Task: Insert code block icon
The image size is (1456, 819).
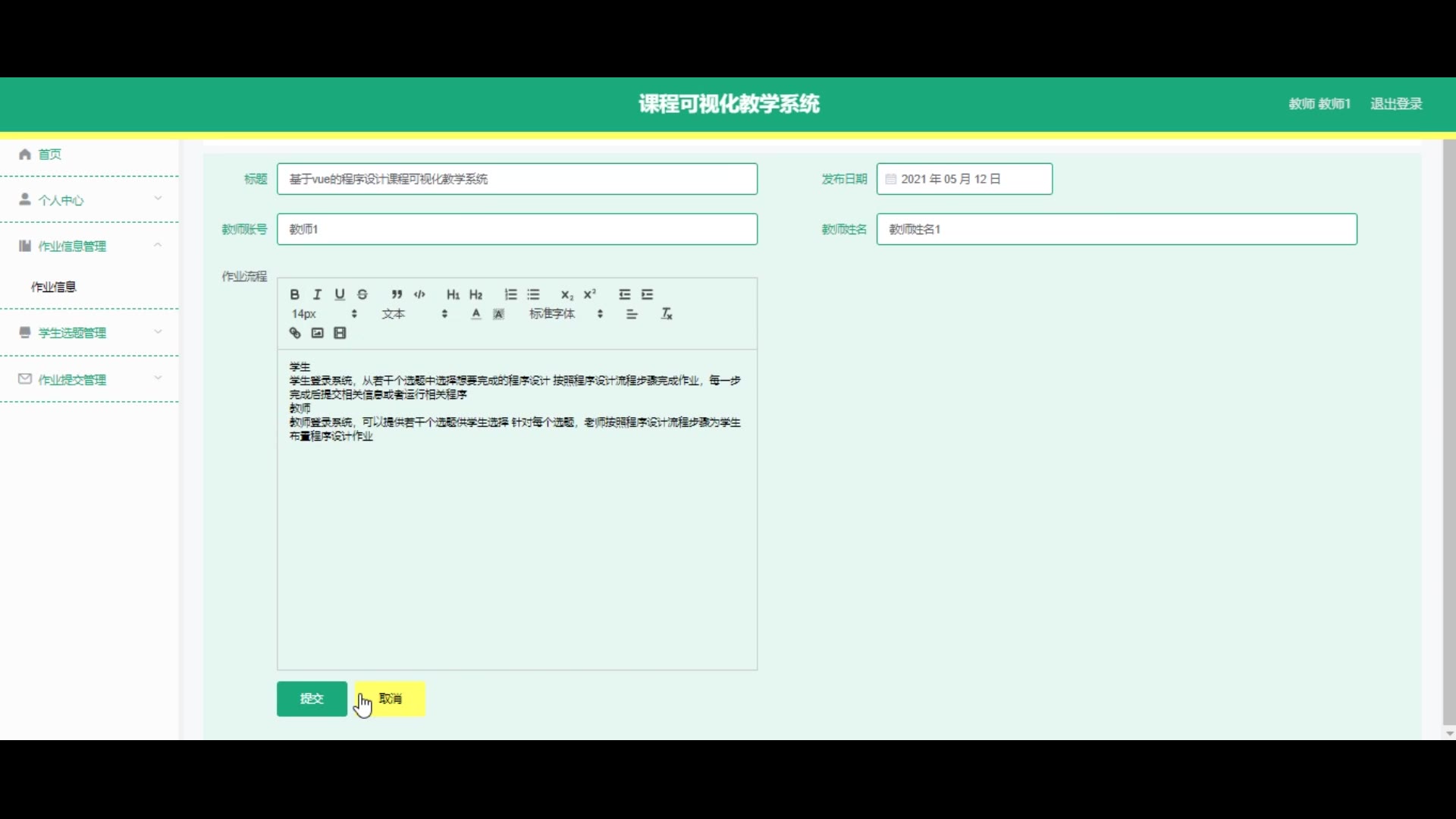Action: click(x=419, y=294)
